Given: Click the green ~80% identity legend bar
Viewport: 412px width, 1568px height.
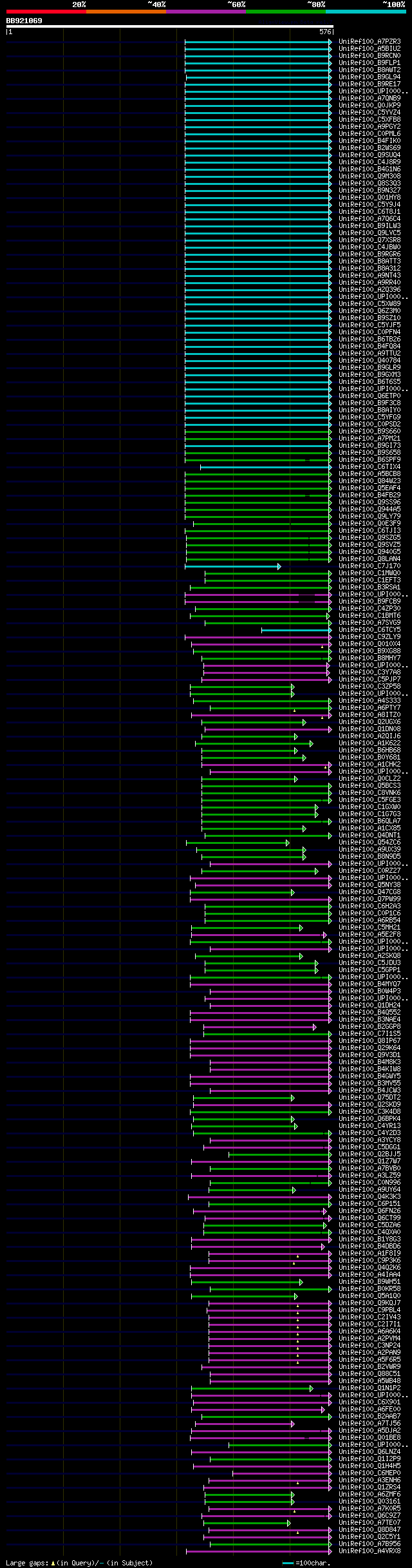Looking at the screenshot, I should 285,12.
